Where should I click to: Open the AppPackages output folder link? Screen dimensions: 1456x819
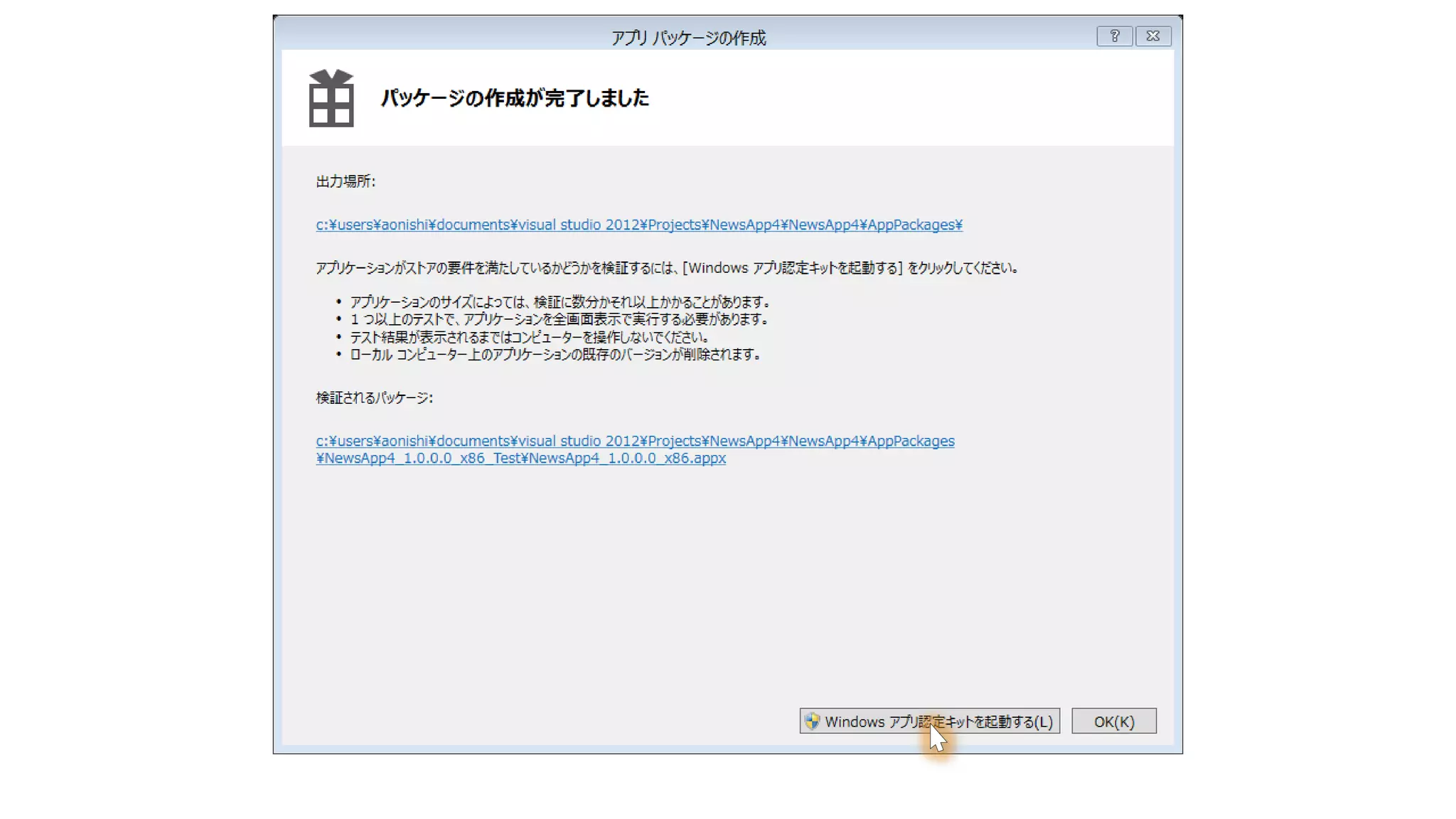coord(638,225)
